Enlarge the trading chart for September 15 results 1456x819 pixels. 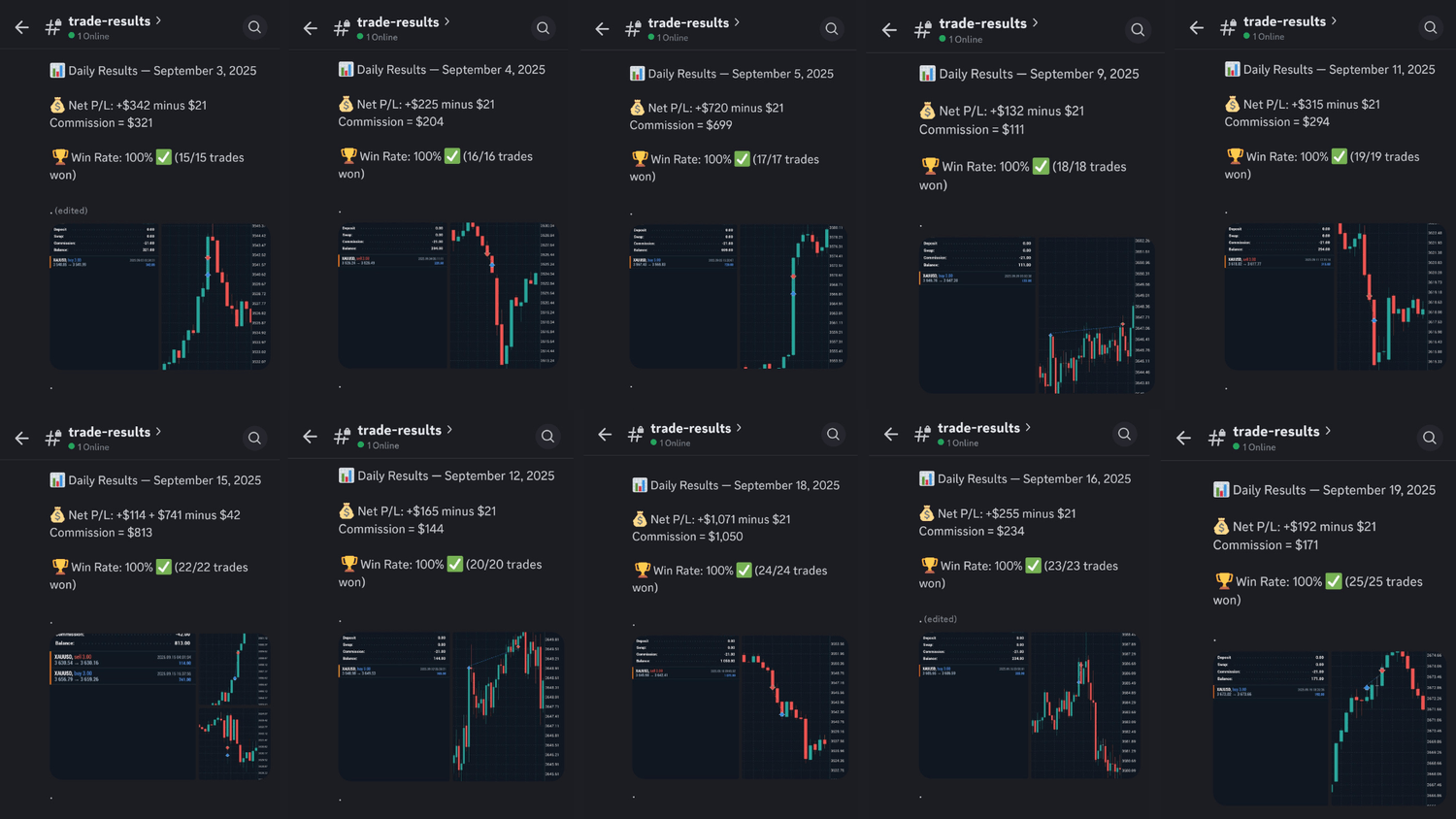coord(159,705)
